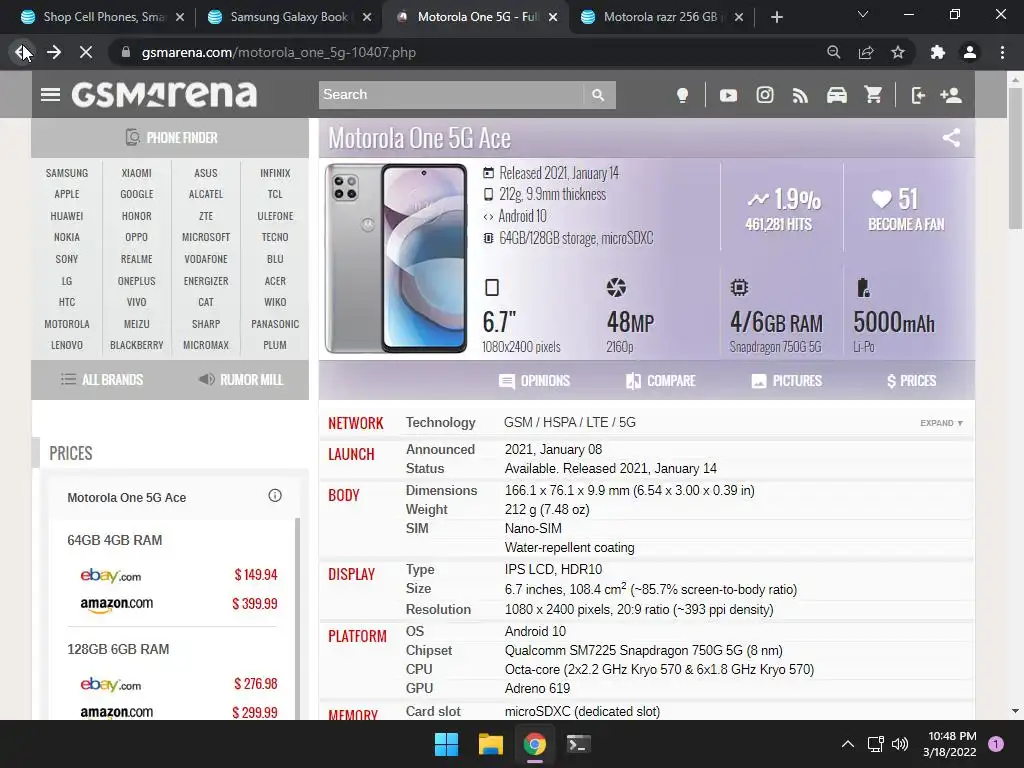Click browser forward arrow
Screen dimensions: 1024x768
pyautogui.click(x=54, y=52)
